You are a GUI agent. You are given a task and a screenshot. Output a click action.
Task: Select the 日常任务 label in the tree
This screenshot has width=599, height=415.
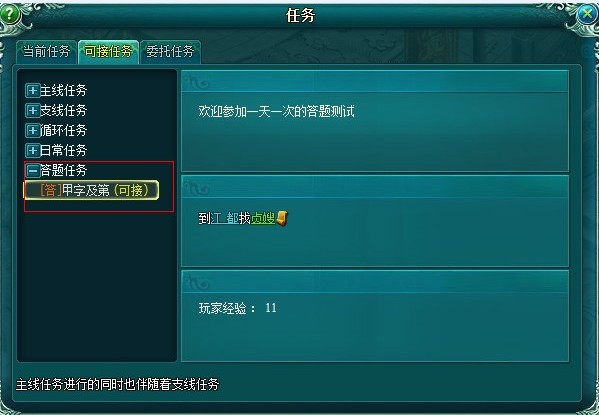(63, 150)
